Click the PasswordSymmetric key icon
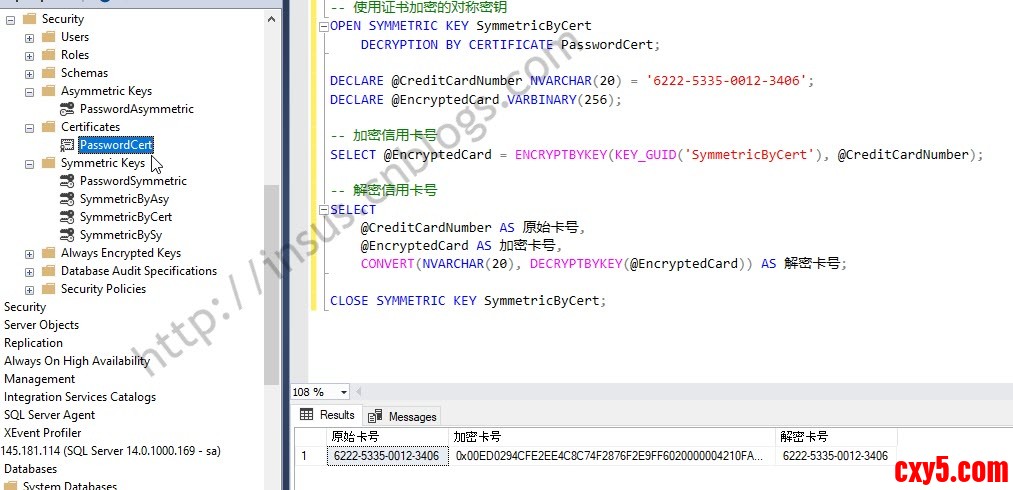This screenshot has width=1013, height=490. [67, 181]
